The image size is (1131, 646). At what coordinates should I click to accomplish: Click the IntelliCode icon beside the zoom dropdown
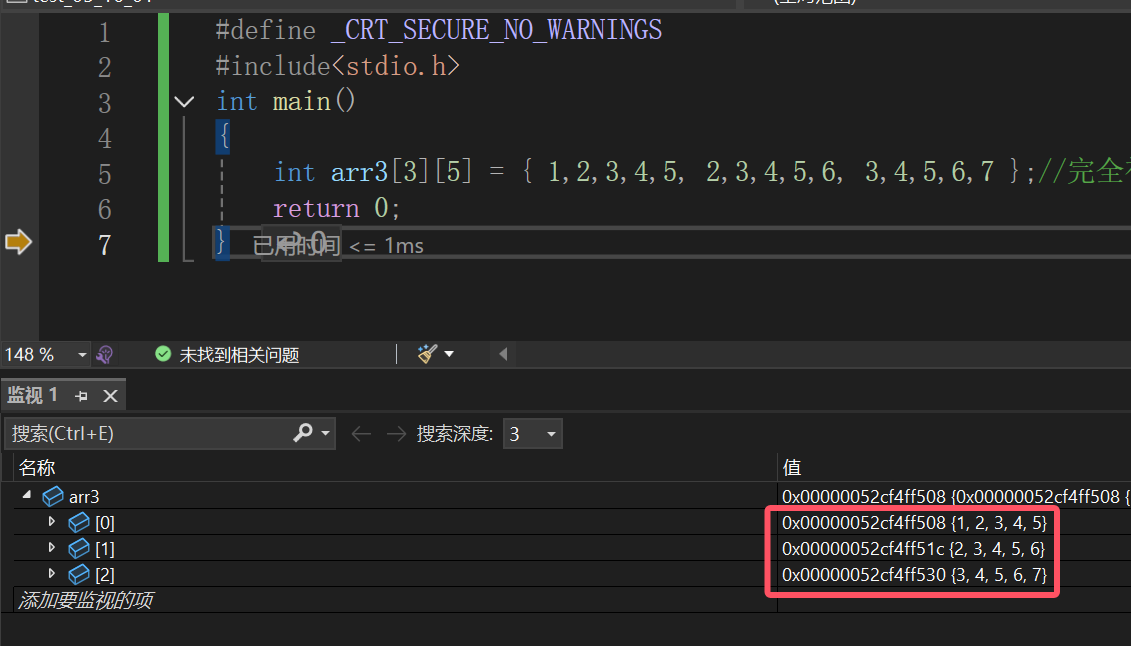105,354
